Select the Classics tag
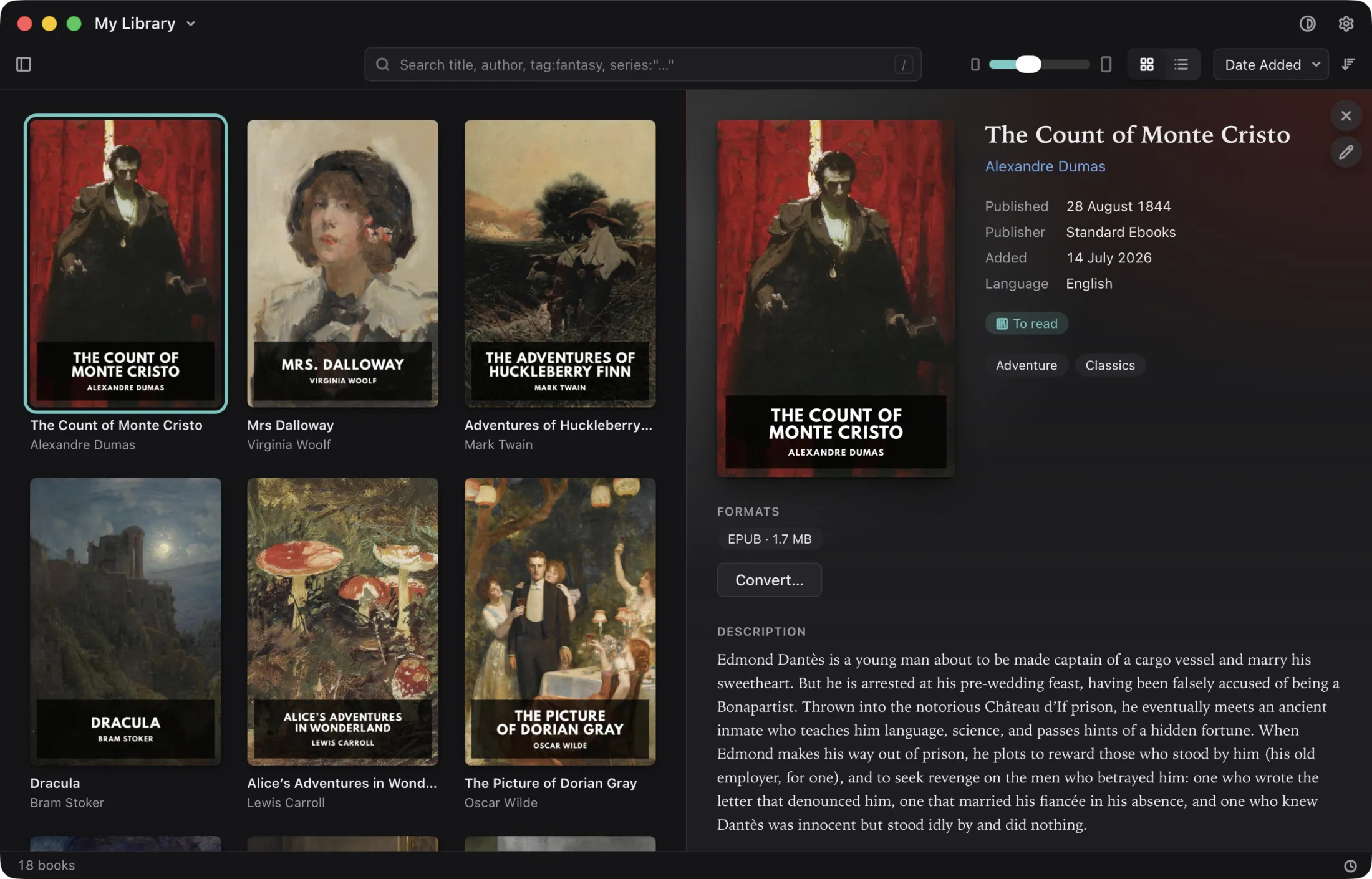The width and height of the screenshot is (1372, 879). [x=1109, y=365]
